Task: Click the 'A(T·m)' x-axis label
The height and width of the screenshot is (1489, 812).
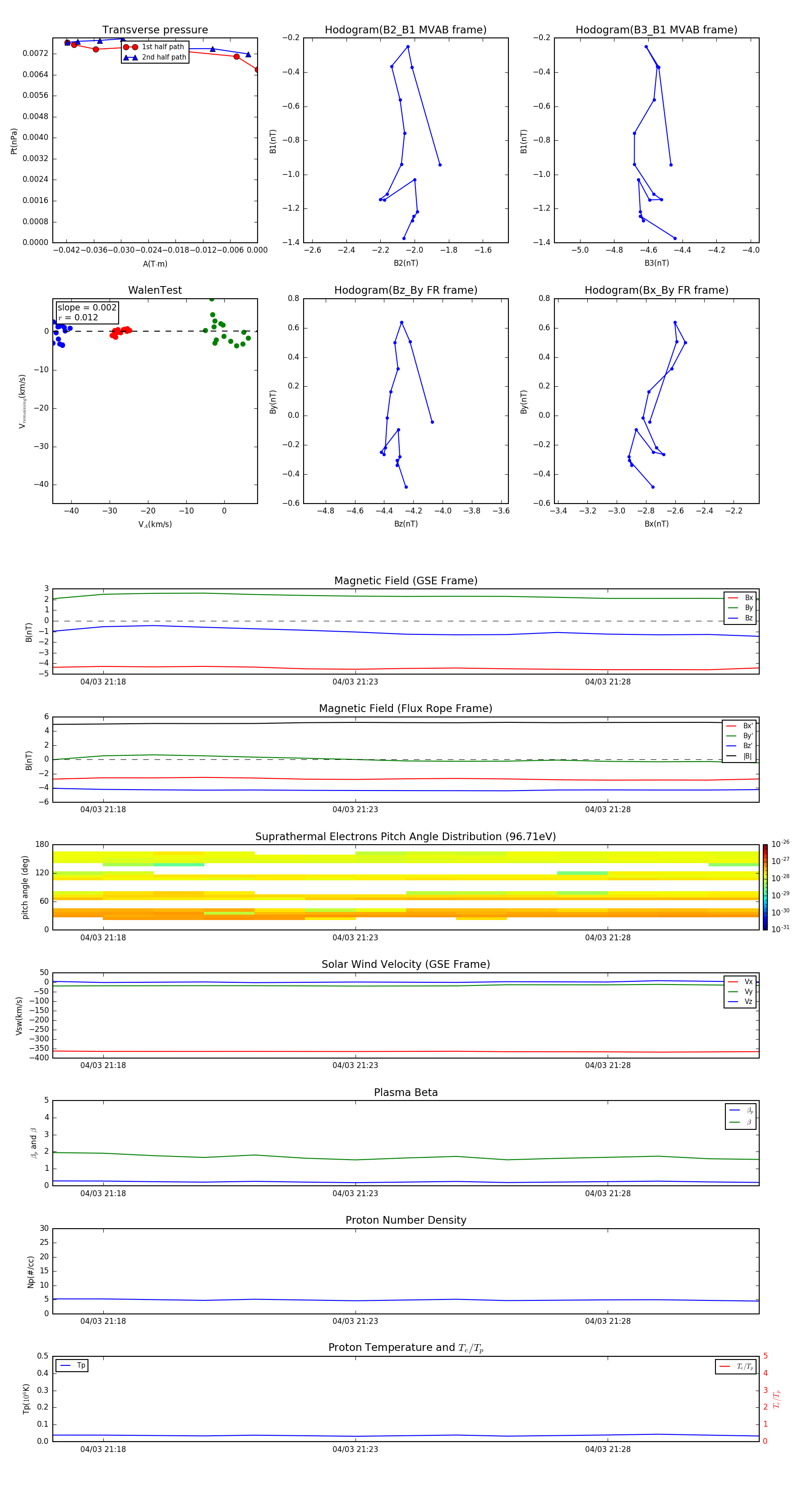Action: (155, 264)
